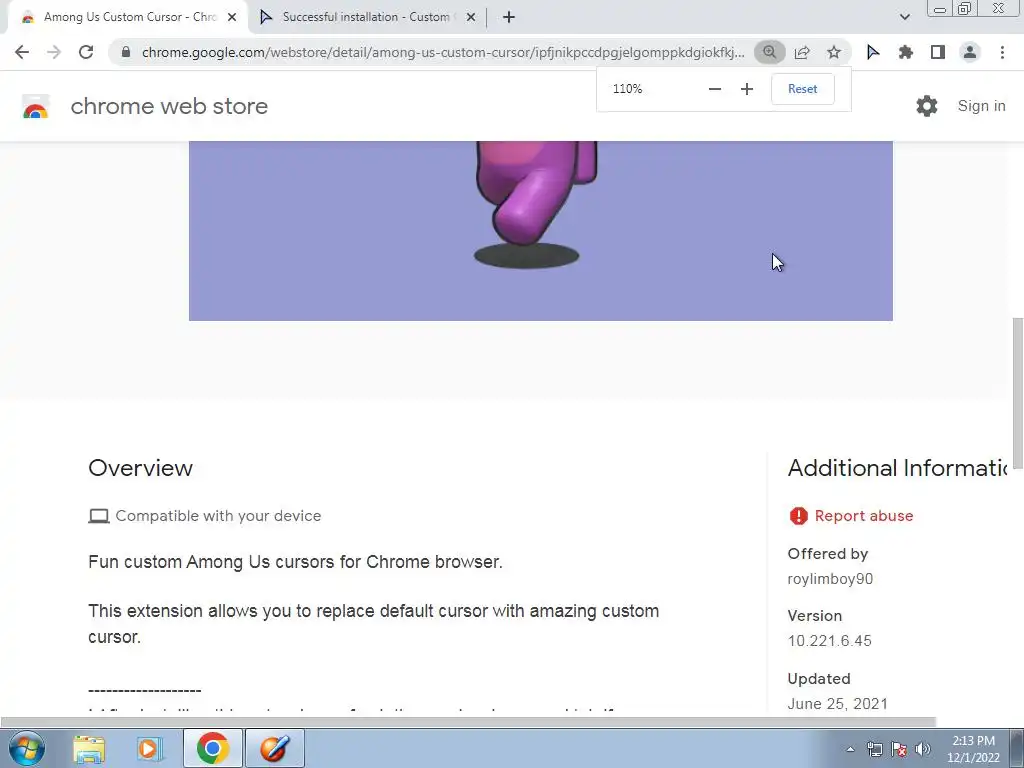Screen dimensions: 1024x768
Task: Open the network status tray icon
Action: 874,749
